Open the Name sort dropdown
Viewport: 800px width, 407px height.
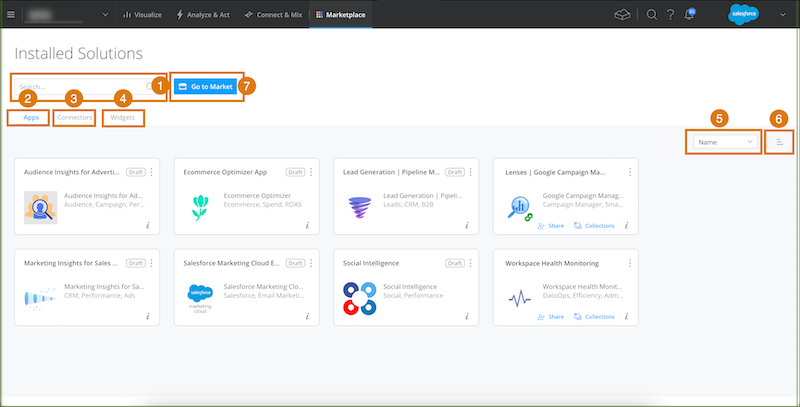[x=726, y=142]
